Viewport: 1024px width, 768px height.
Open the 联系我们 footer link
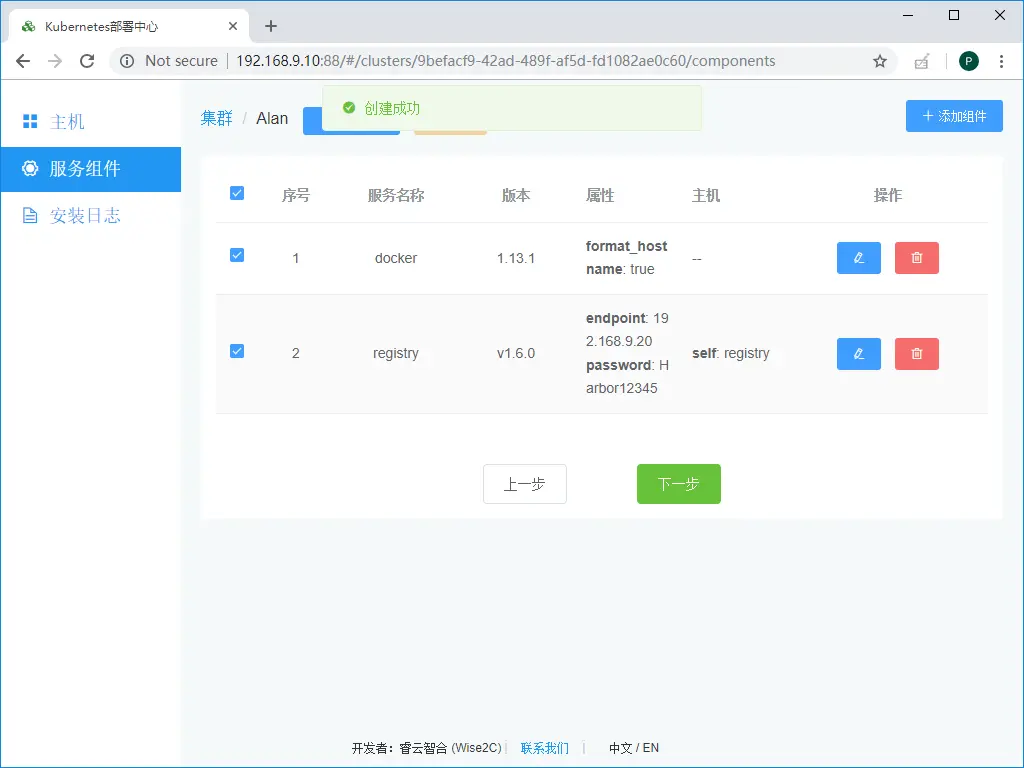click(x=544, y=748)
